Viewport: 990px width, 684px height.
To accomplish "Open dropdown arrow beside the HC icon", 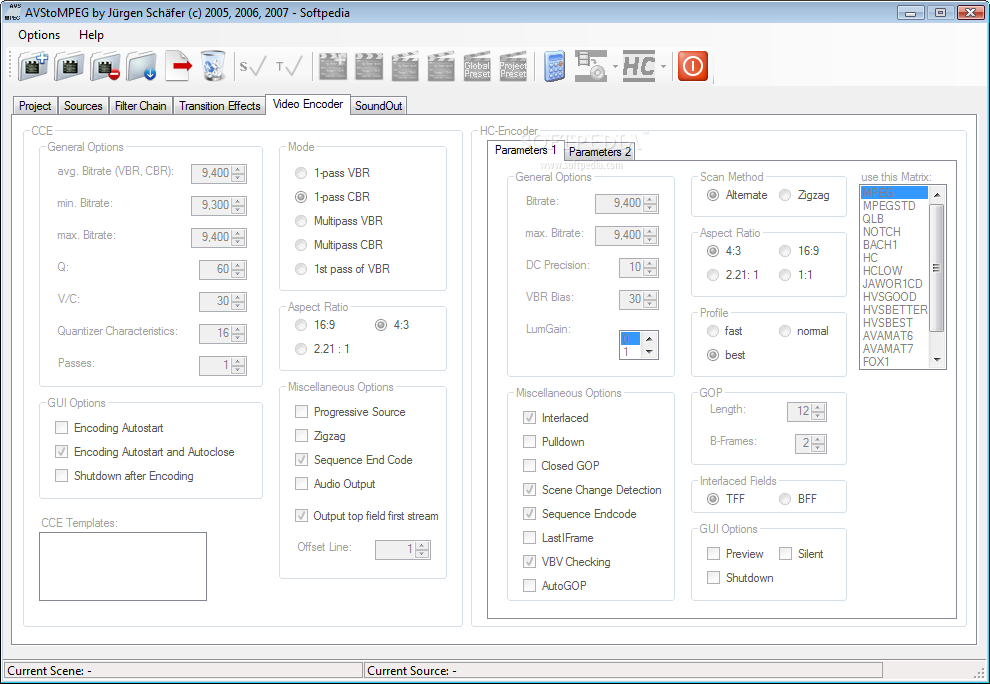I will coord(663,66).
